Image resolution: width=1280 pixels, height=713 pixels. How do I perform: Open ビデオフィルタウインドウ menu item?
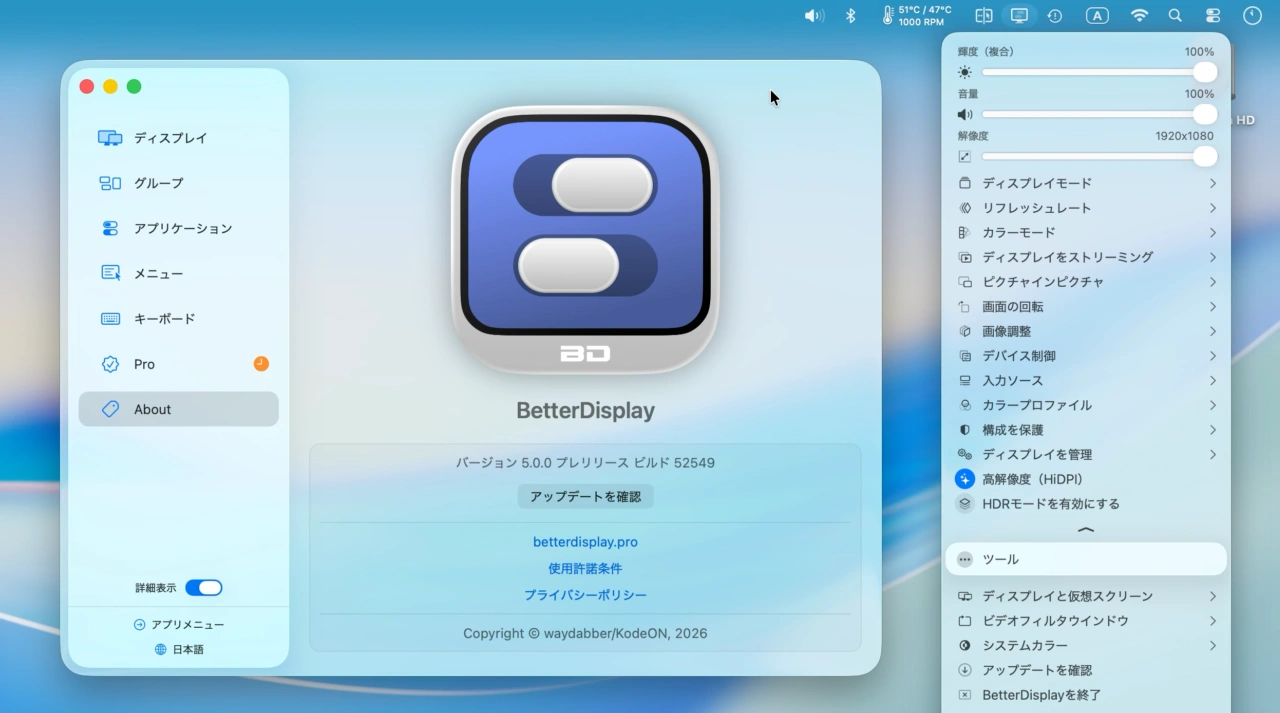pos(1086,621)
